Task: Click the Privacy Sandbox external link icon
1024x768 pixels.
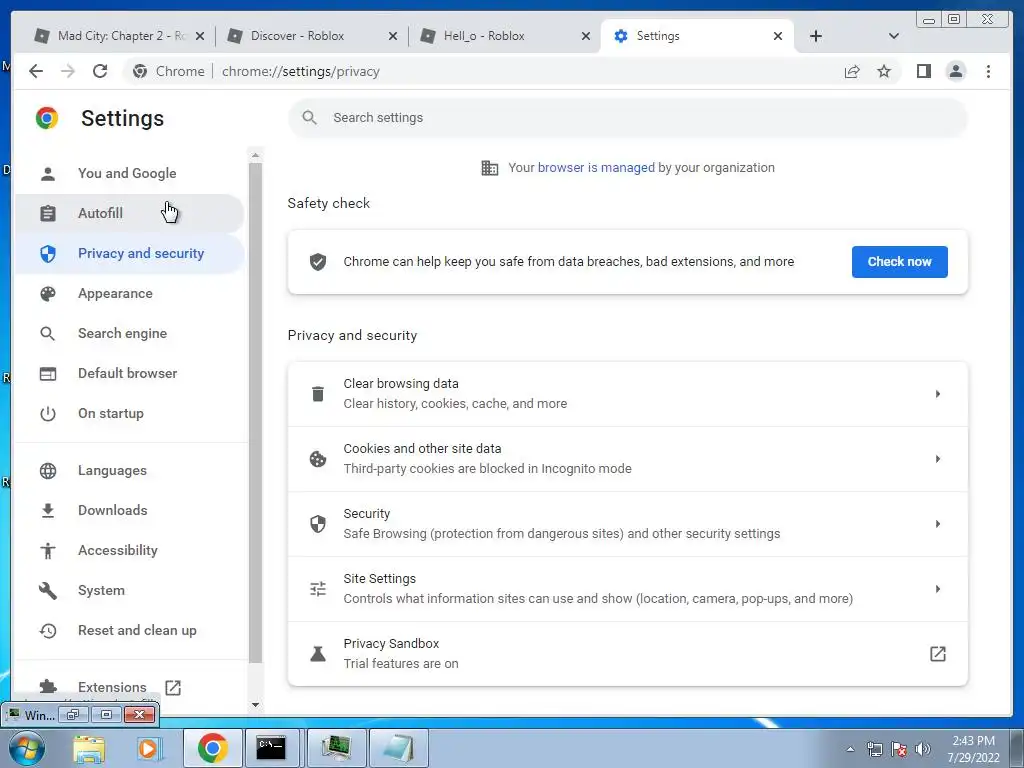Action: coord(937,654)
